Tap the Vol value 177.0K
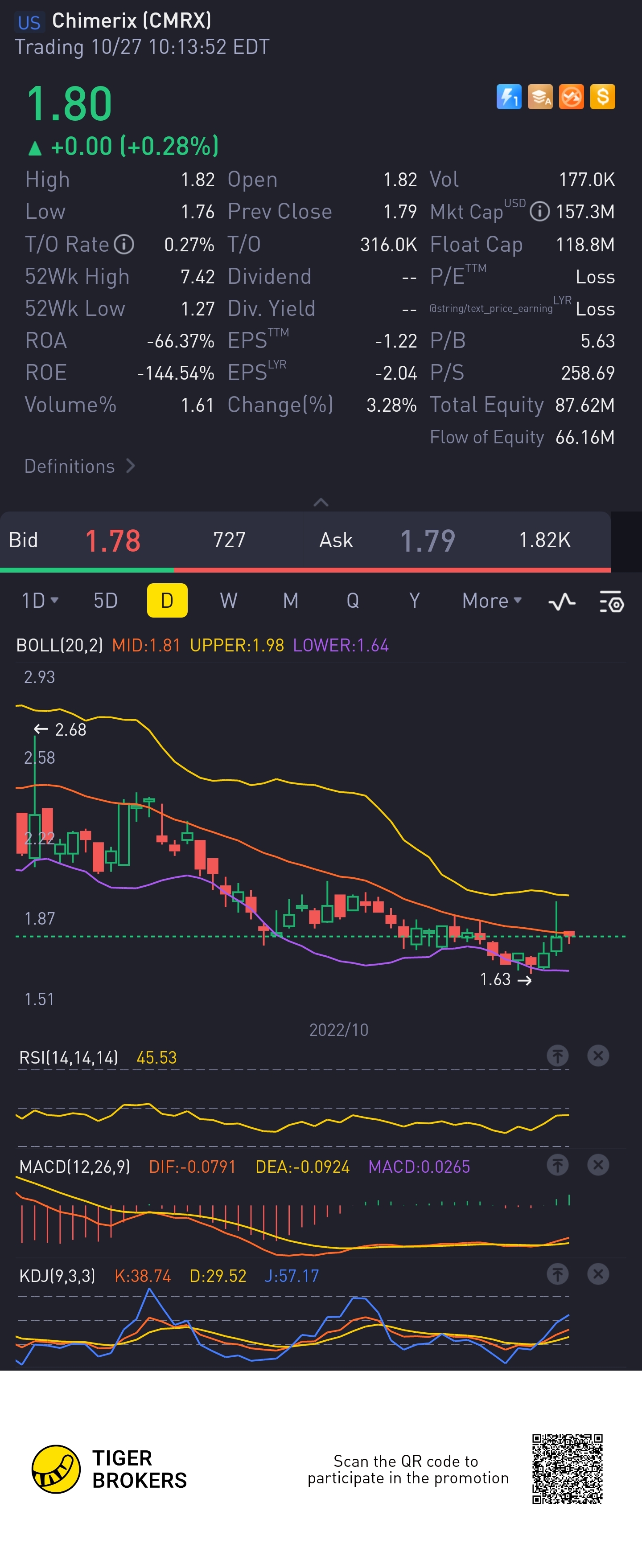This screenshot has height=1568, width=642. pyautogui.click(x=587, y=180)
